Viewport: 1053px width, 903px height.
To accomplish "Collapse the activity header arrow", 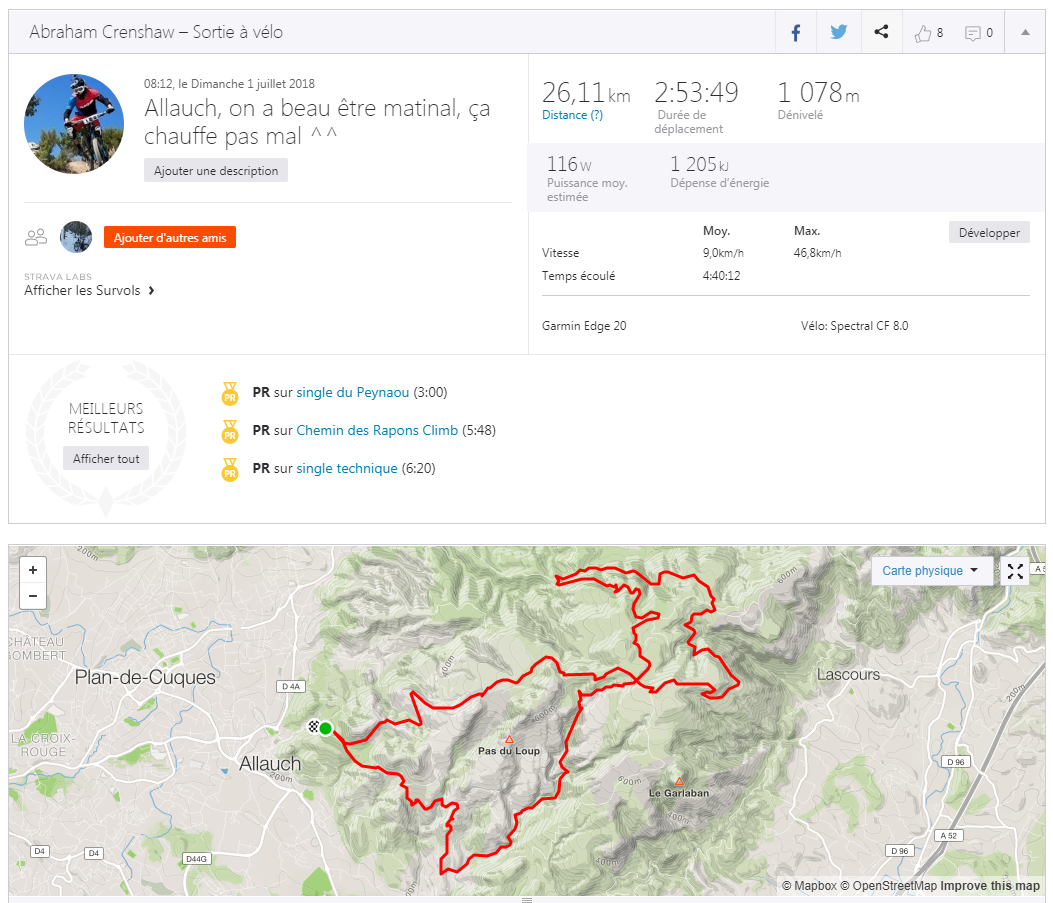I will 1025,32.
